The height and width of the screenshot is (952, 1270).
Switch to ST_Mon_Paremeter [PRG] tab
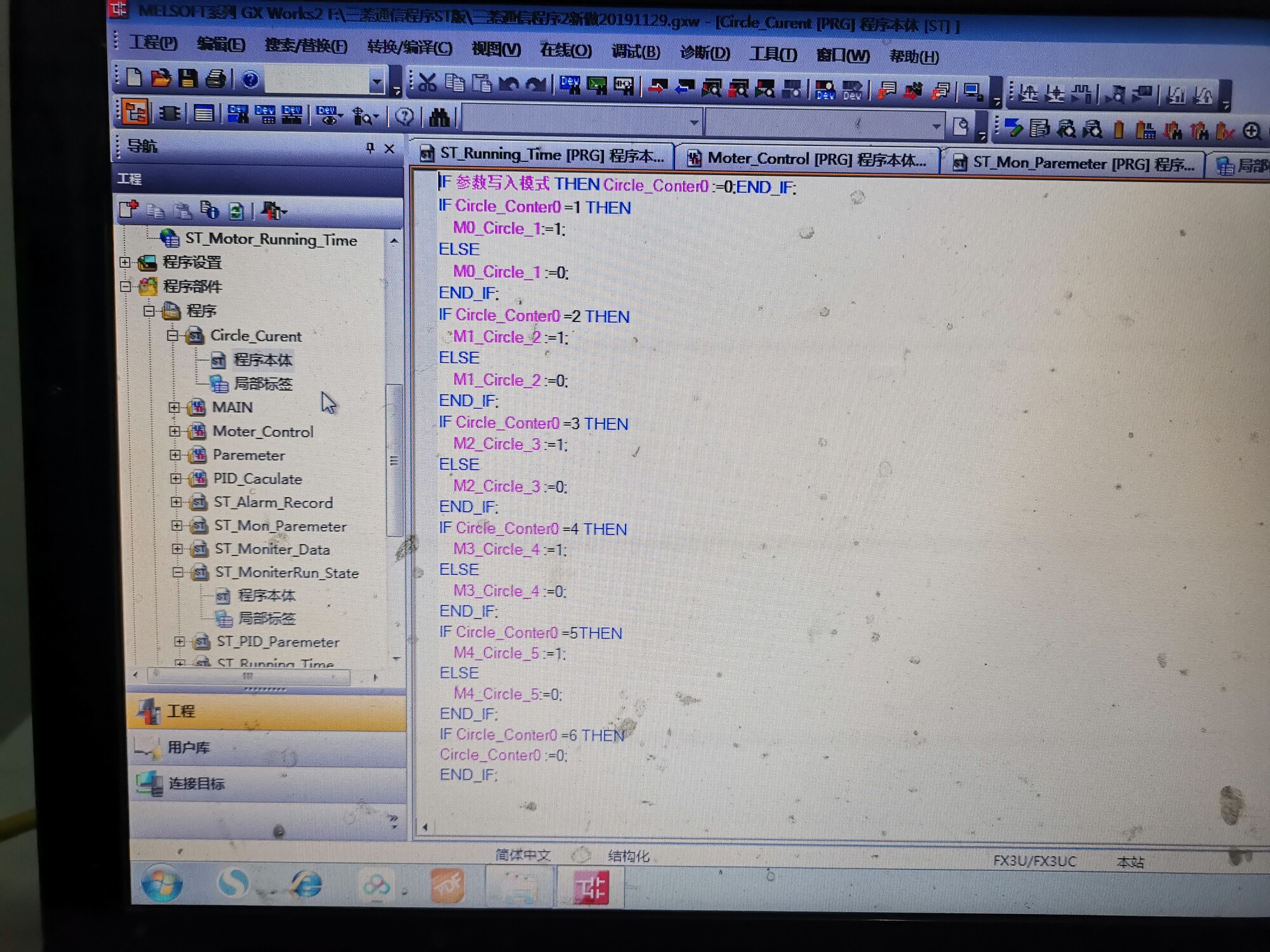click(x=1074, y=163)
